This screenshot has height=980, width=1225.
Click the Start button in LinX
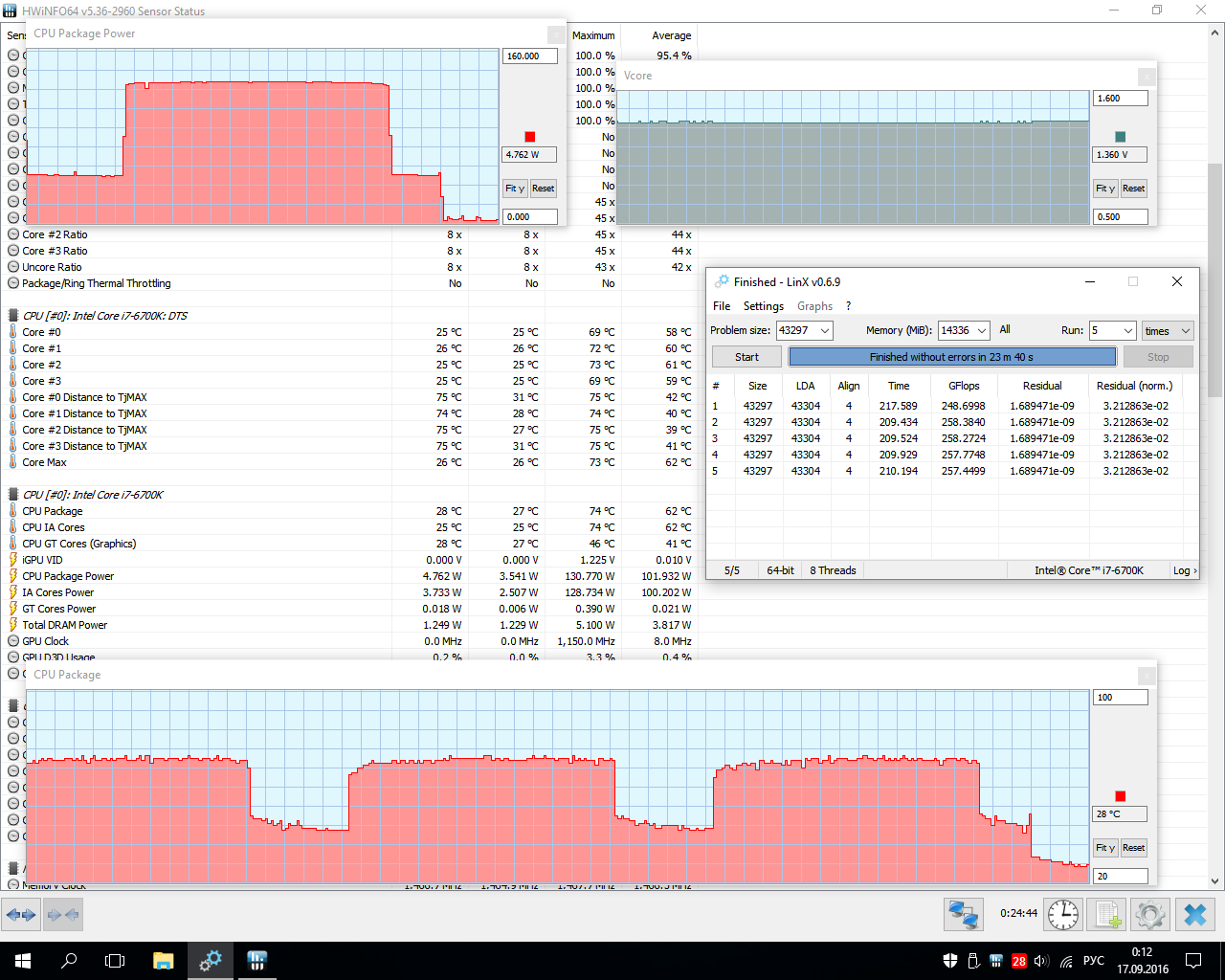(746, 357)
